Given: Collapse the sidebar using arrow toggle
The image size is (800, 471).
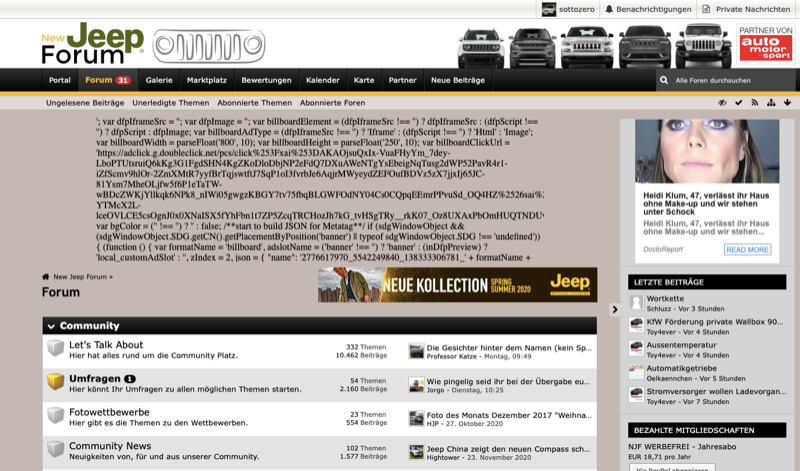Looking at the screenshot, I should [614, 310].
